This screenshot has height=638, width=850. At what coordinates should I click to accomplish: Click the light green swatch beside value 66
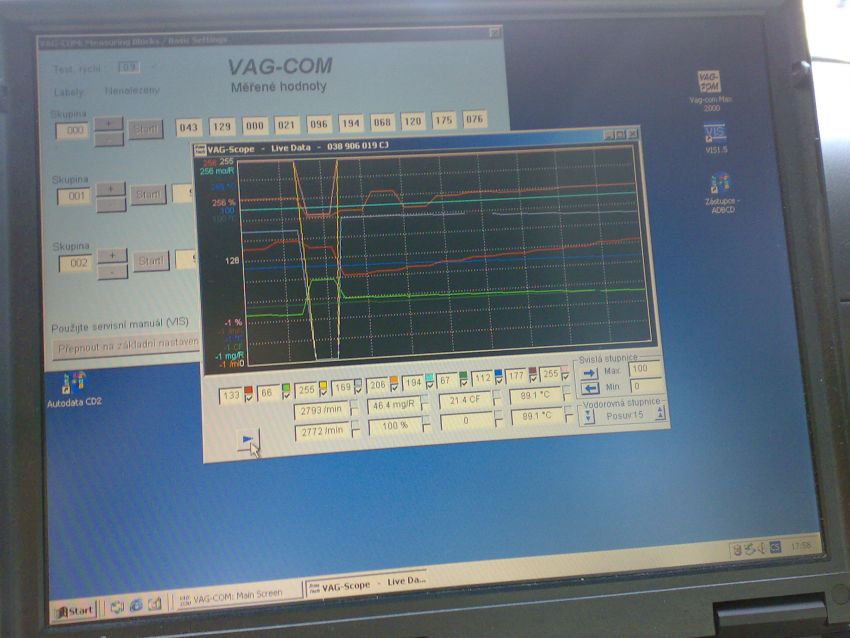pos(285,388)
